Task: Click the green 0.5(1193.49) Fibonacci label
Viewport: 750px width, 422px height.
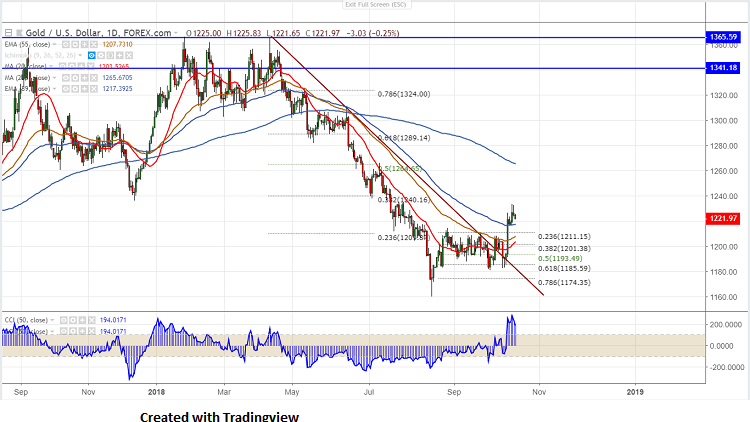Action: tap(560, 259)
